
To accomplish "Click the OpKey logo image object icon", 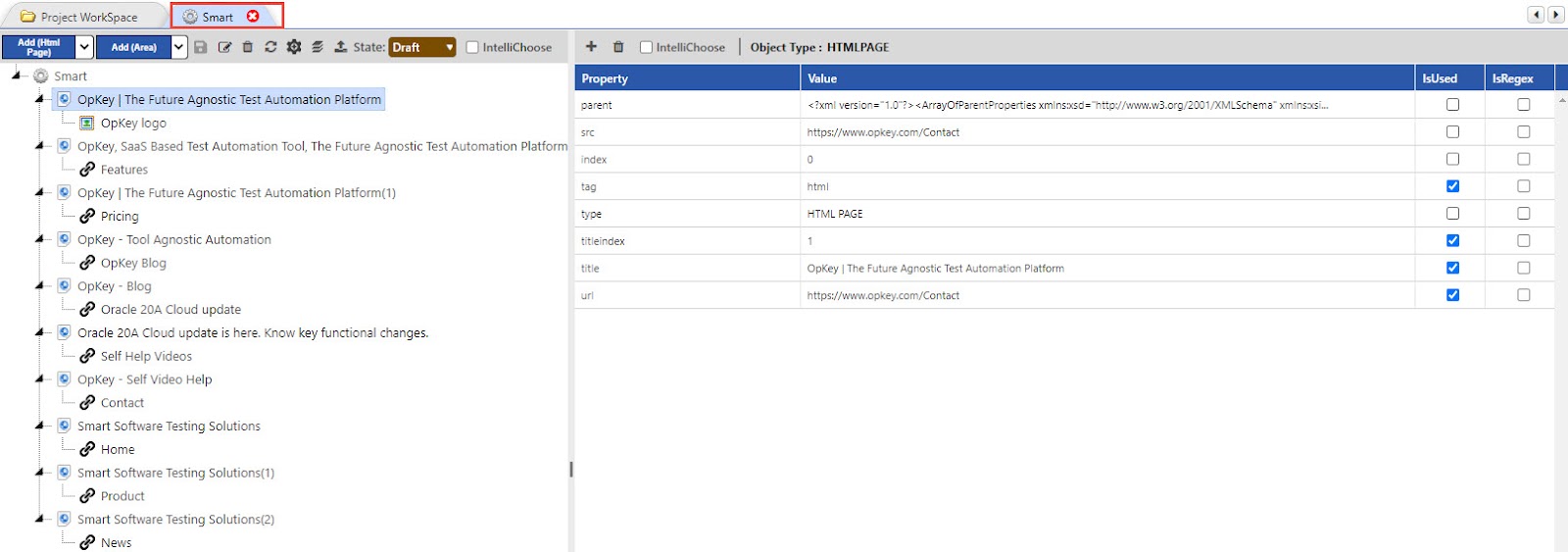I will pyautogui.click(x=87, y=123).
